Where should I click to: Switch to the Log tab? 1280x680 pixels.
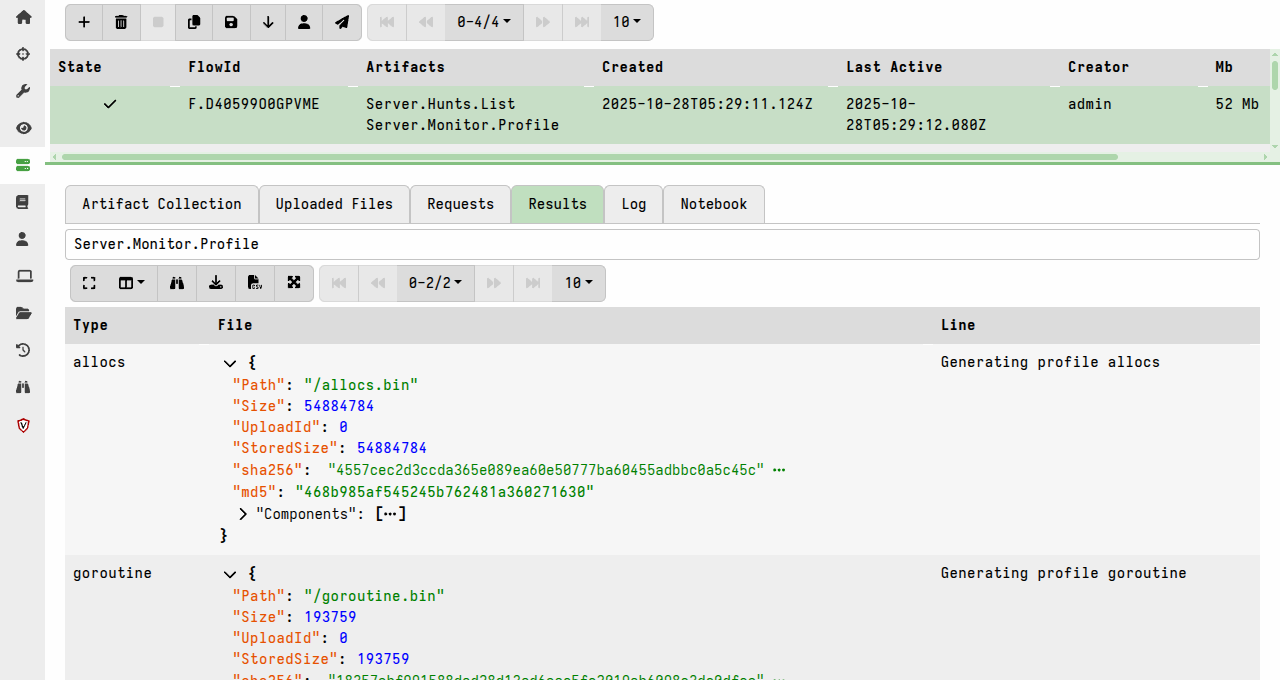click(x=633, y=204)
